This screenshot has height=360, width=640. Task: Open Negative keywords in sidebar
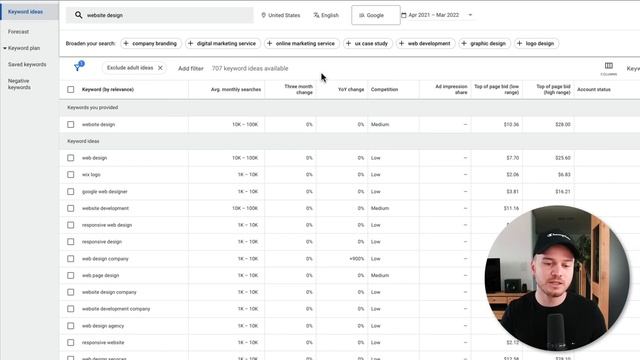click(19, 84)
